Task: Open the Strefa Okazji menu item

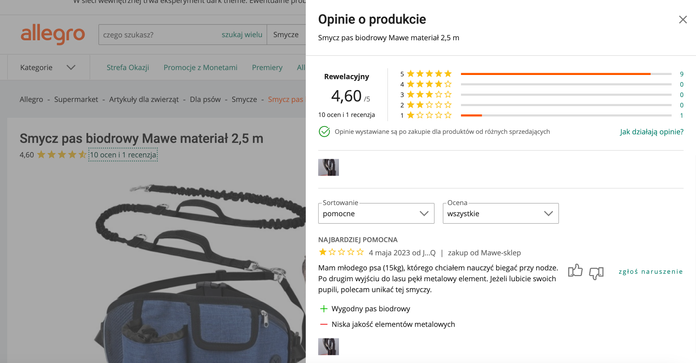Action: click(128, 67)
